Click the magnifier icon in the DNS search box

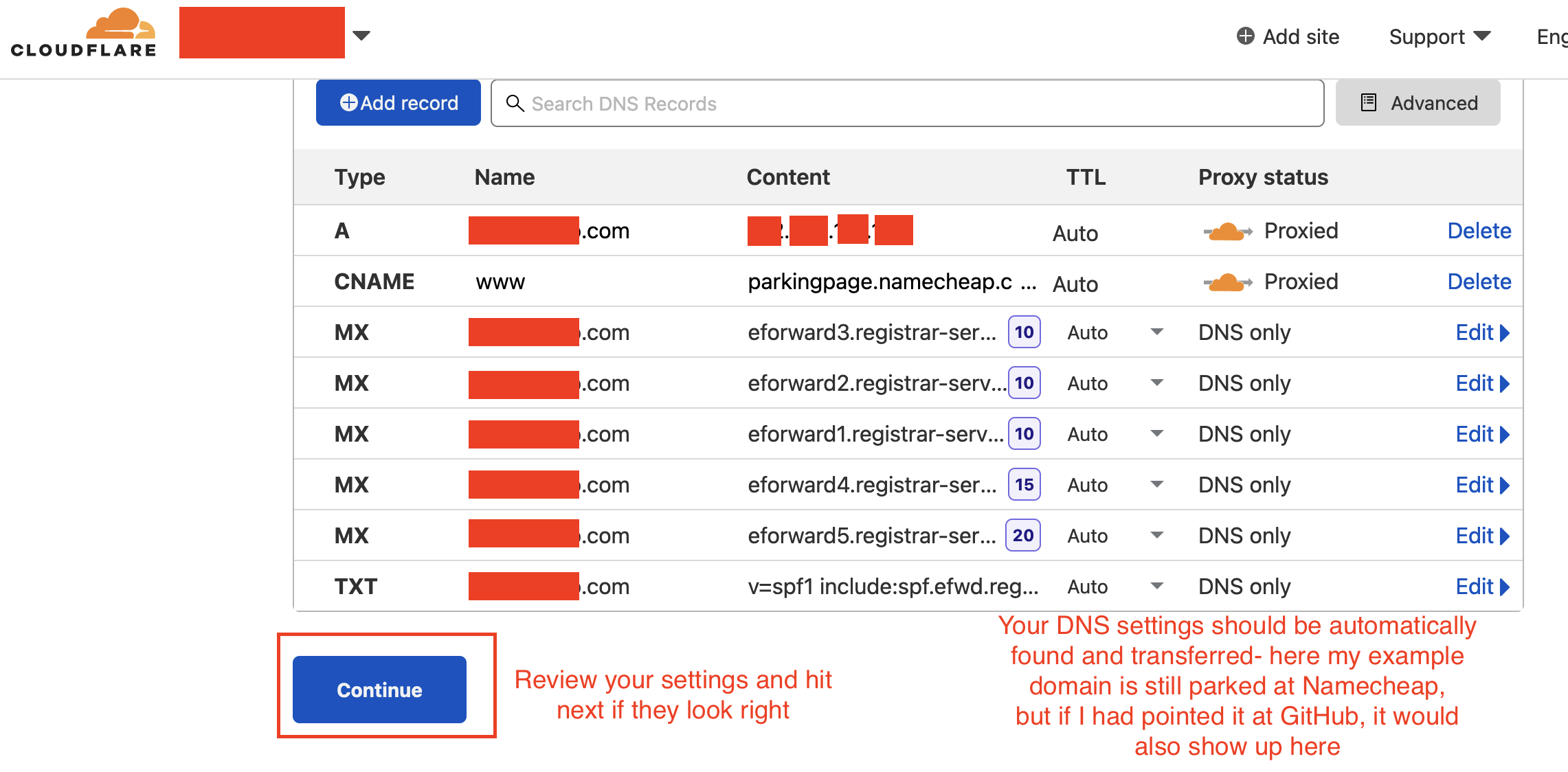(515, 103)
